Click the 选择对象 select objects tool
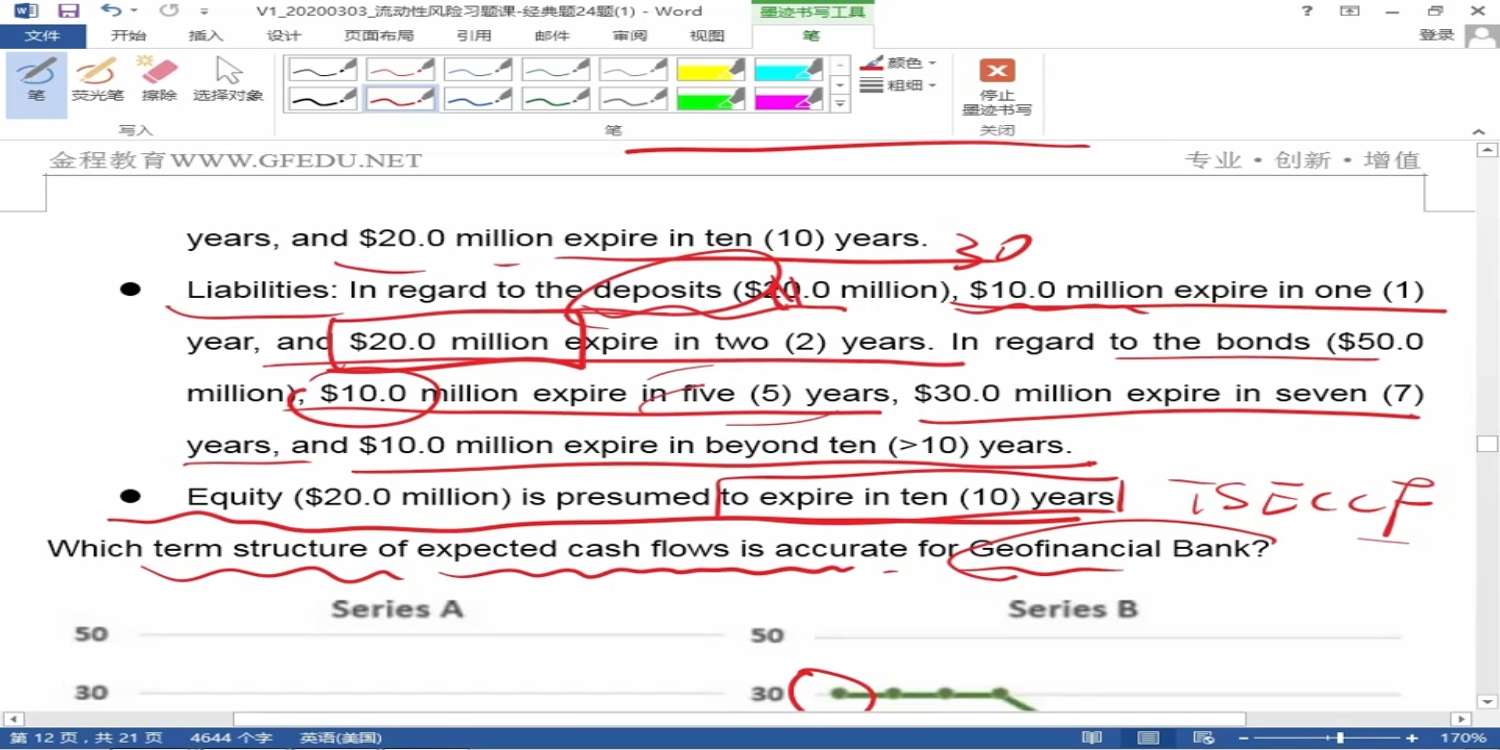Viewport: 1500px width, 750px height. [x=228, y=80]
